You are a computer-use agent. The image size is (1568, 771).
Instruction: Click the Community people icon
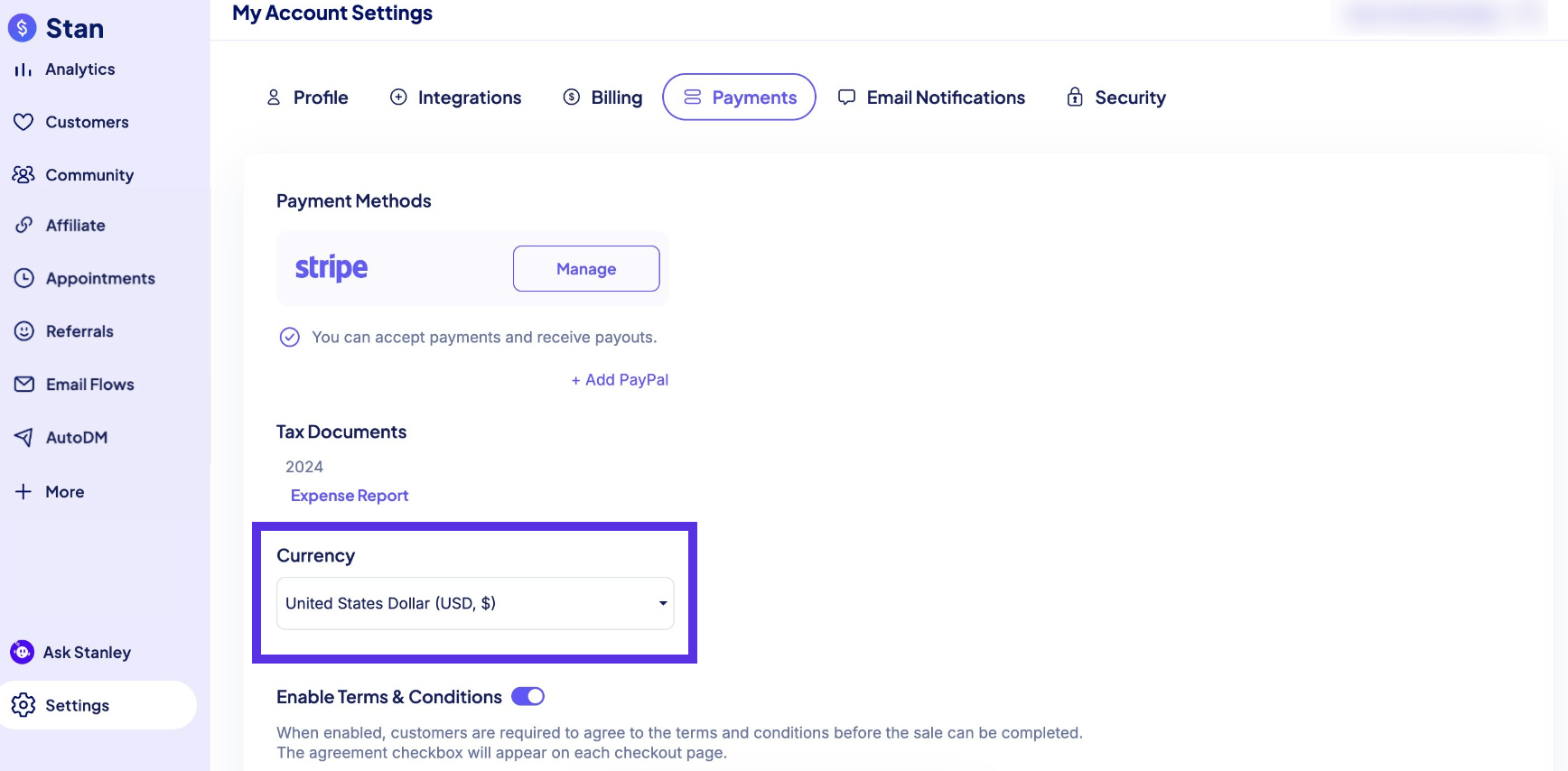(x=23, y=174)
